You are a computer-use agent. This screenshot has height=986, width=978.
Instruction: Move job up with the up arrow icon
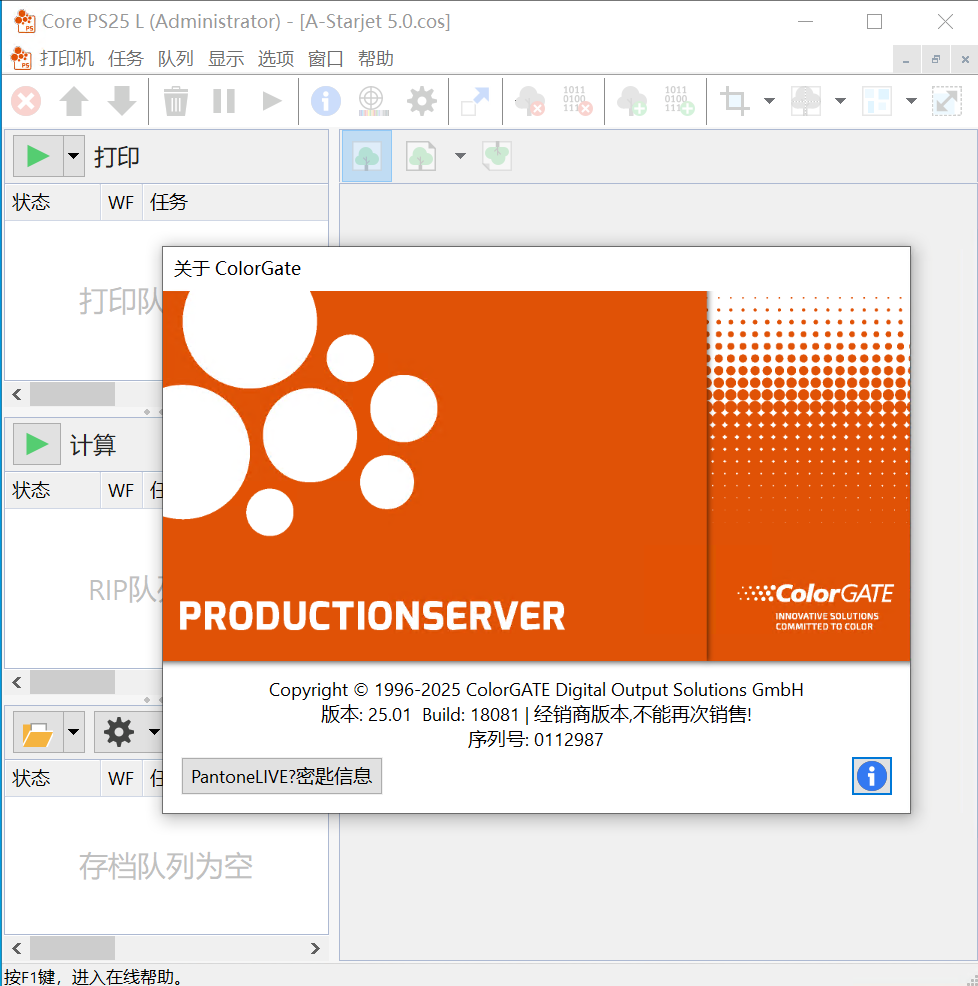(74, 101)
